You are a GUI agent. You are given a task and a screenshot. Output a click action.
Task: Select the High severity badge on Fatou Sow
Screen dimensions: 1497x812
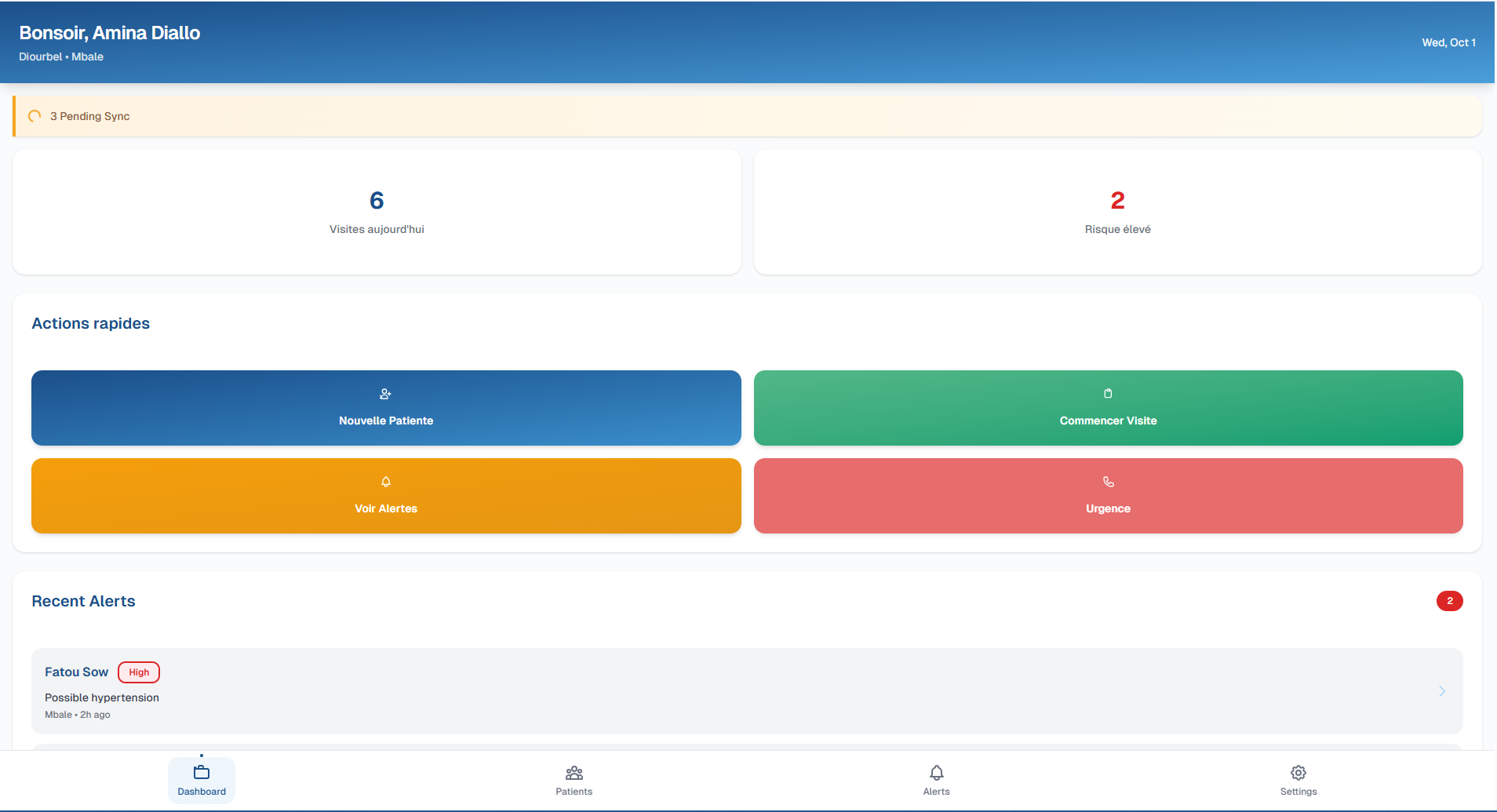point(138,672)
